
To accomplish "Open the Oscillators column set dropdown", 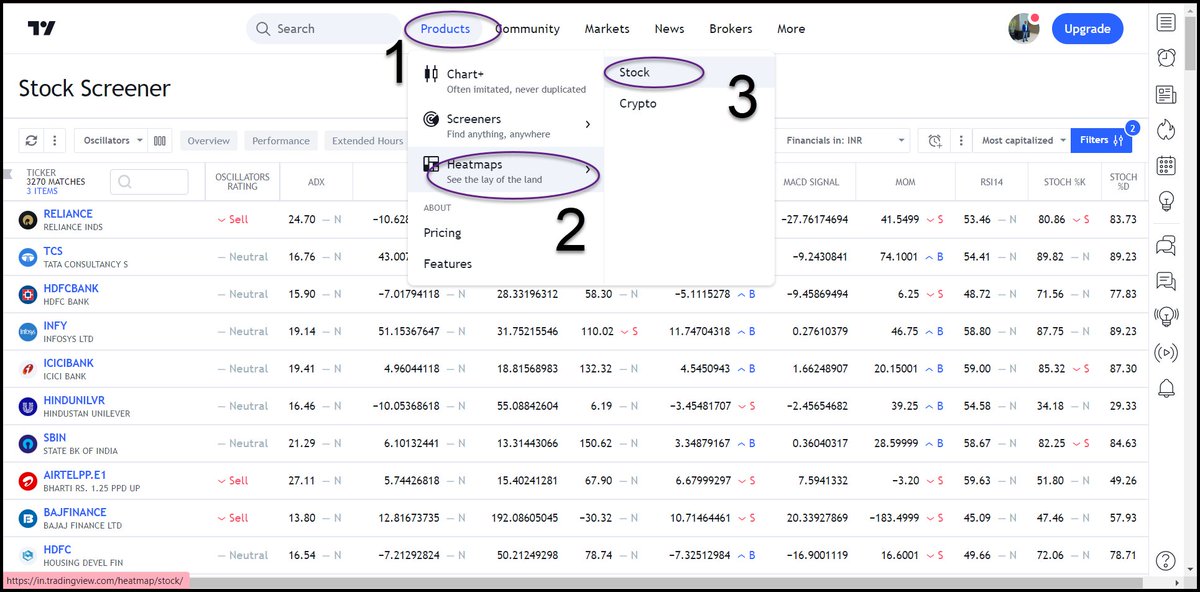I will click(110, 141).
